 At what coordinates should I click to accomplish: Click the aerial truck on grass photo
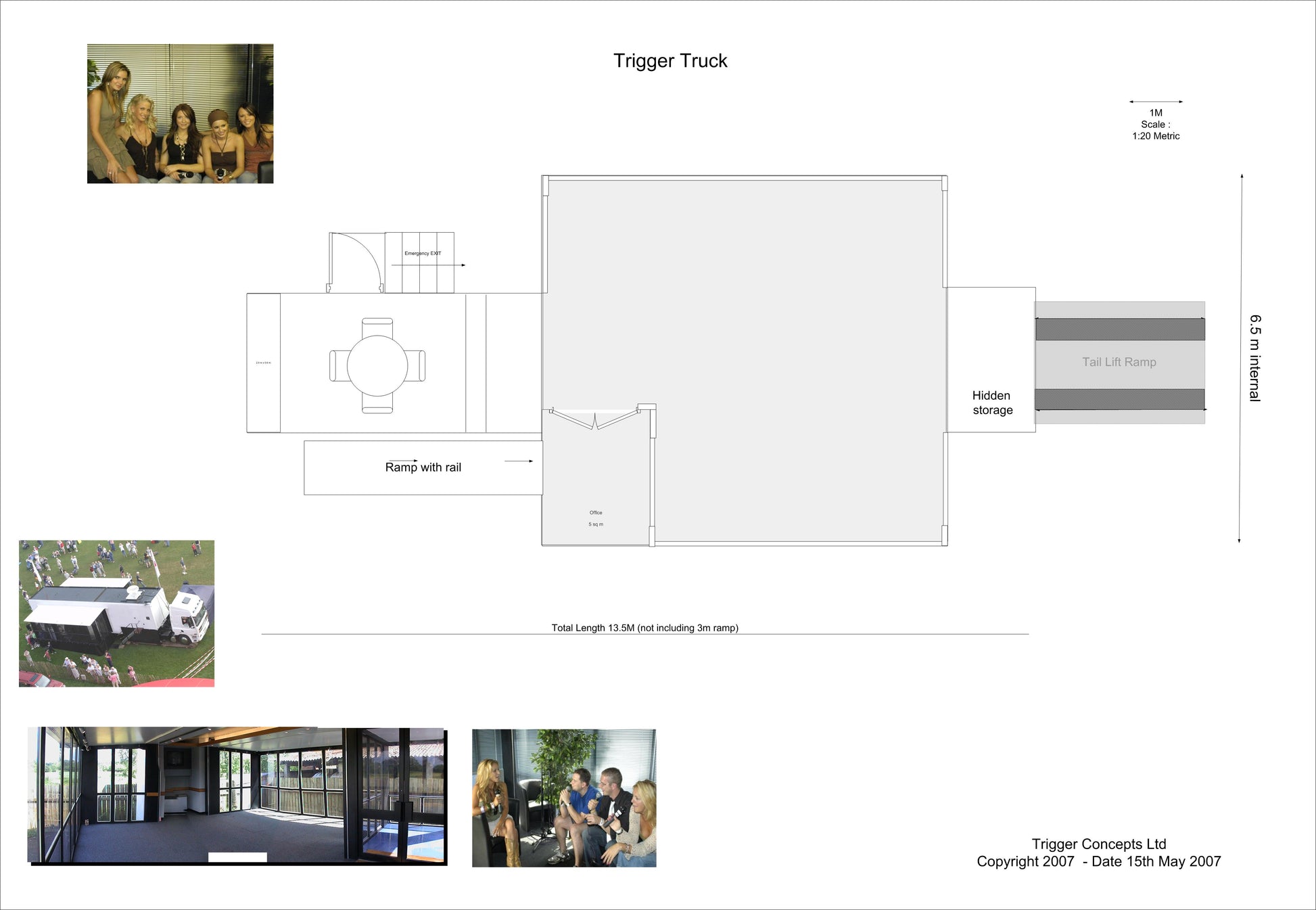pyautogui.click(x=116, y=613)
